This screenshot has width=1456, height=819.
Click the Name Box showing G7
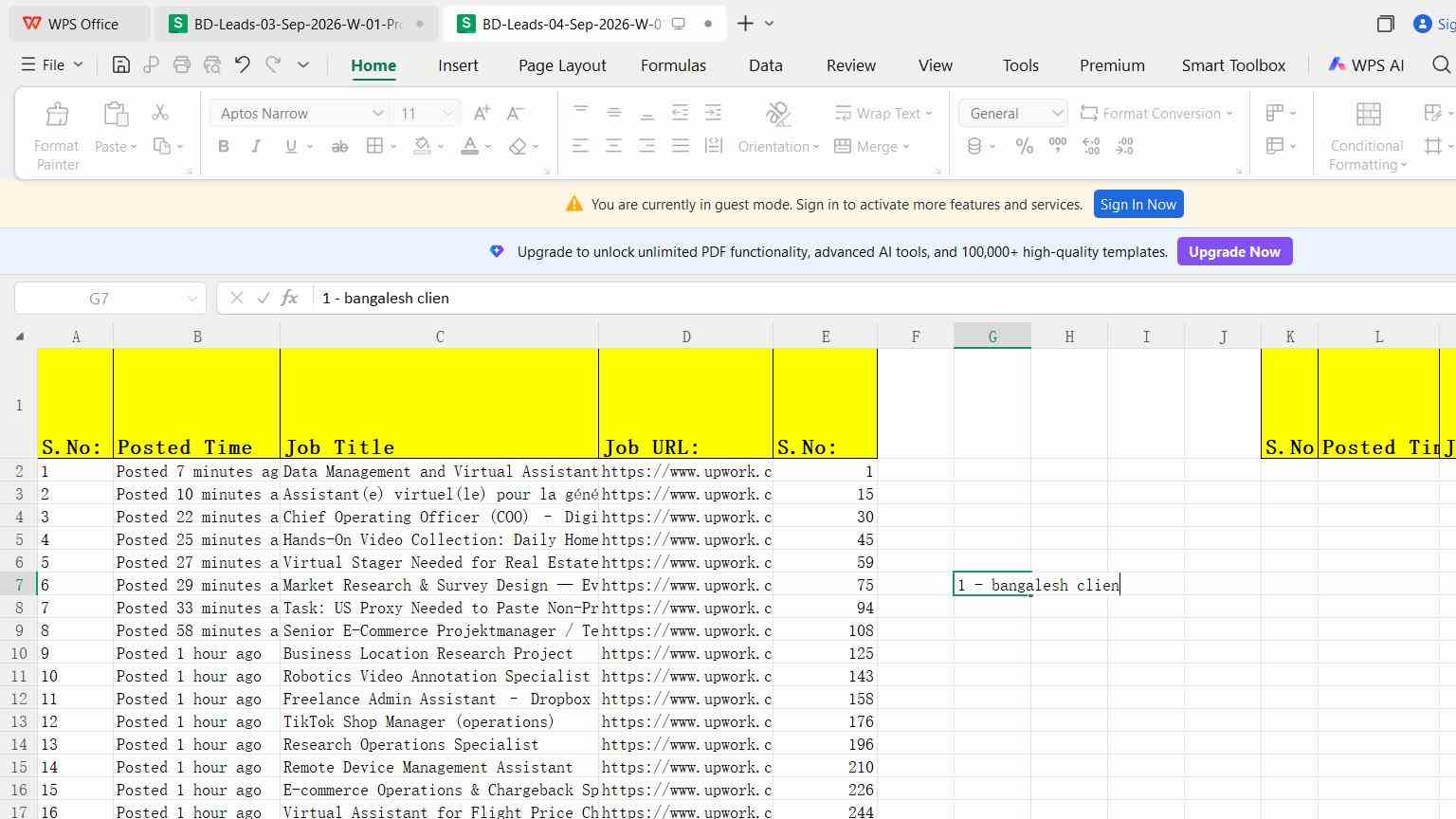110,298
